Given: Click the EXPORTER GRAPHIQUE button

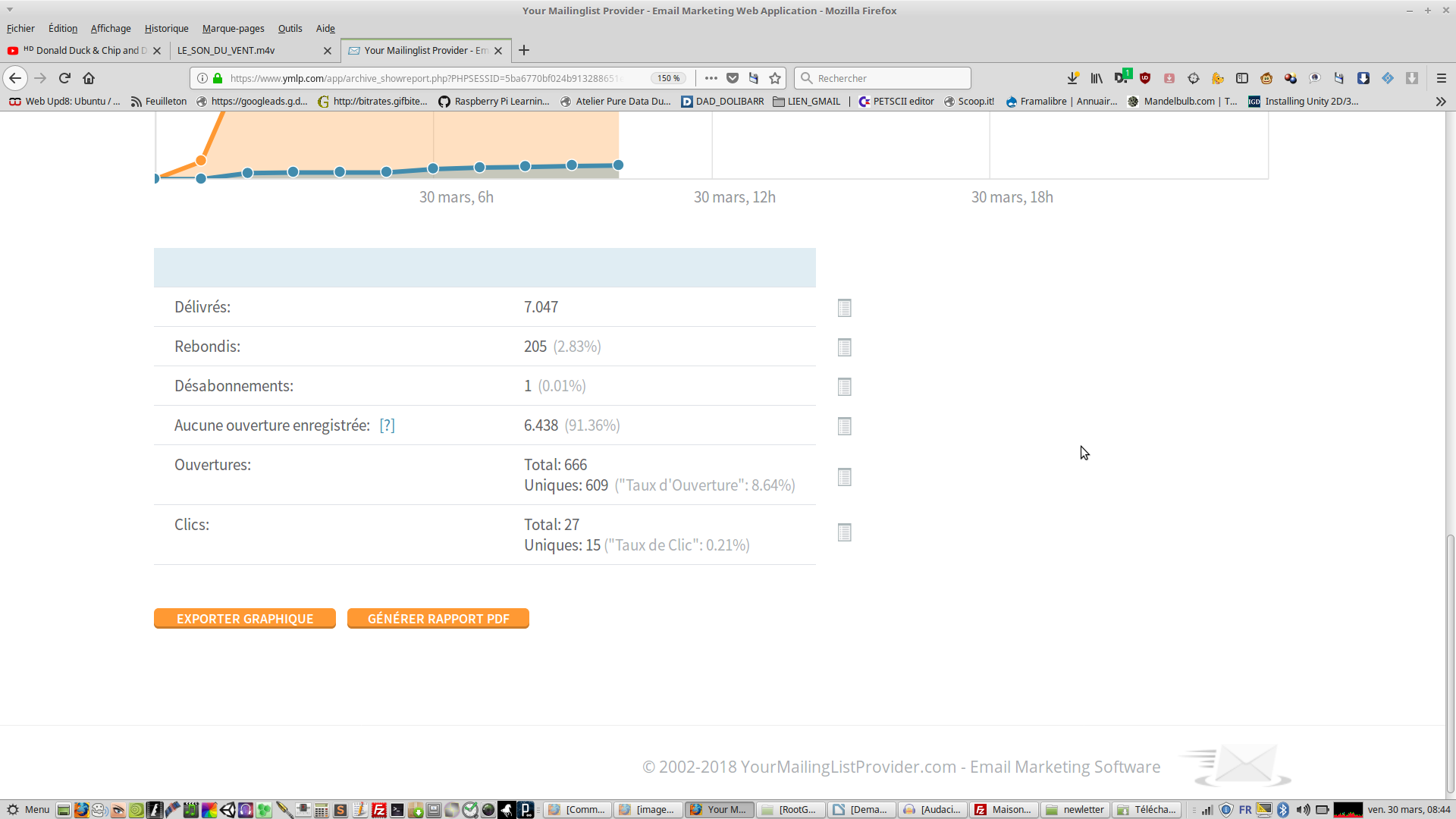Looking at the screenshot, I should tap(244, 619).
